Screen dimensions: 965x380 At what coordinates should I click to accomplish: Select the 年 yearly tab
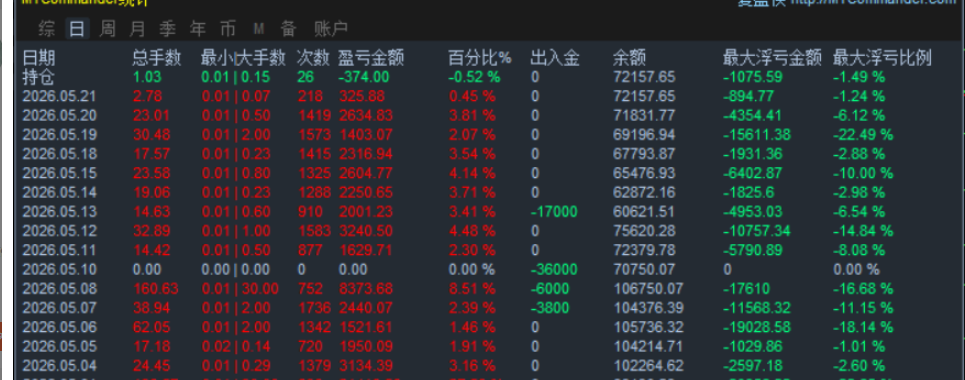pyautogui.click(x=198, y=28)
